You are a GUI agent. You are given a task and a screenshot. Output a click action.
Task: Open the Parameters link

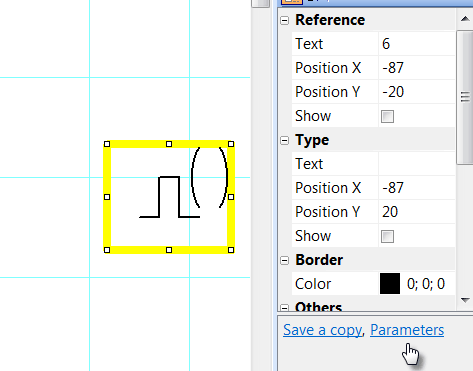tap(407, 330)
